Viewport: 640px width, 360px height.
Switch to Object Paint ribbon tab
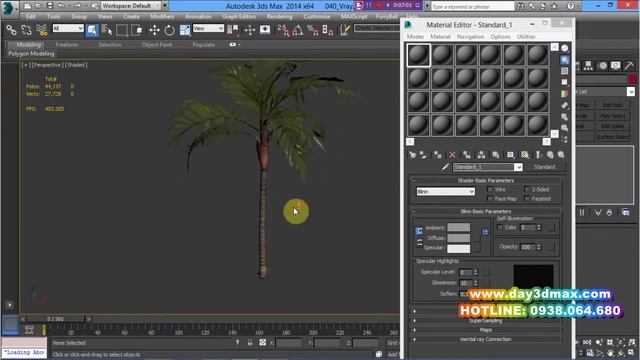pos(157,44)
